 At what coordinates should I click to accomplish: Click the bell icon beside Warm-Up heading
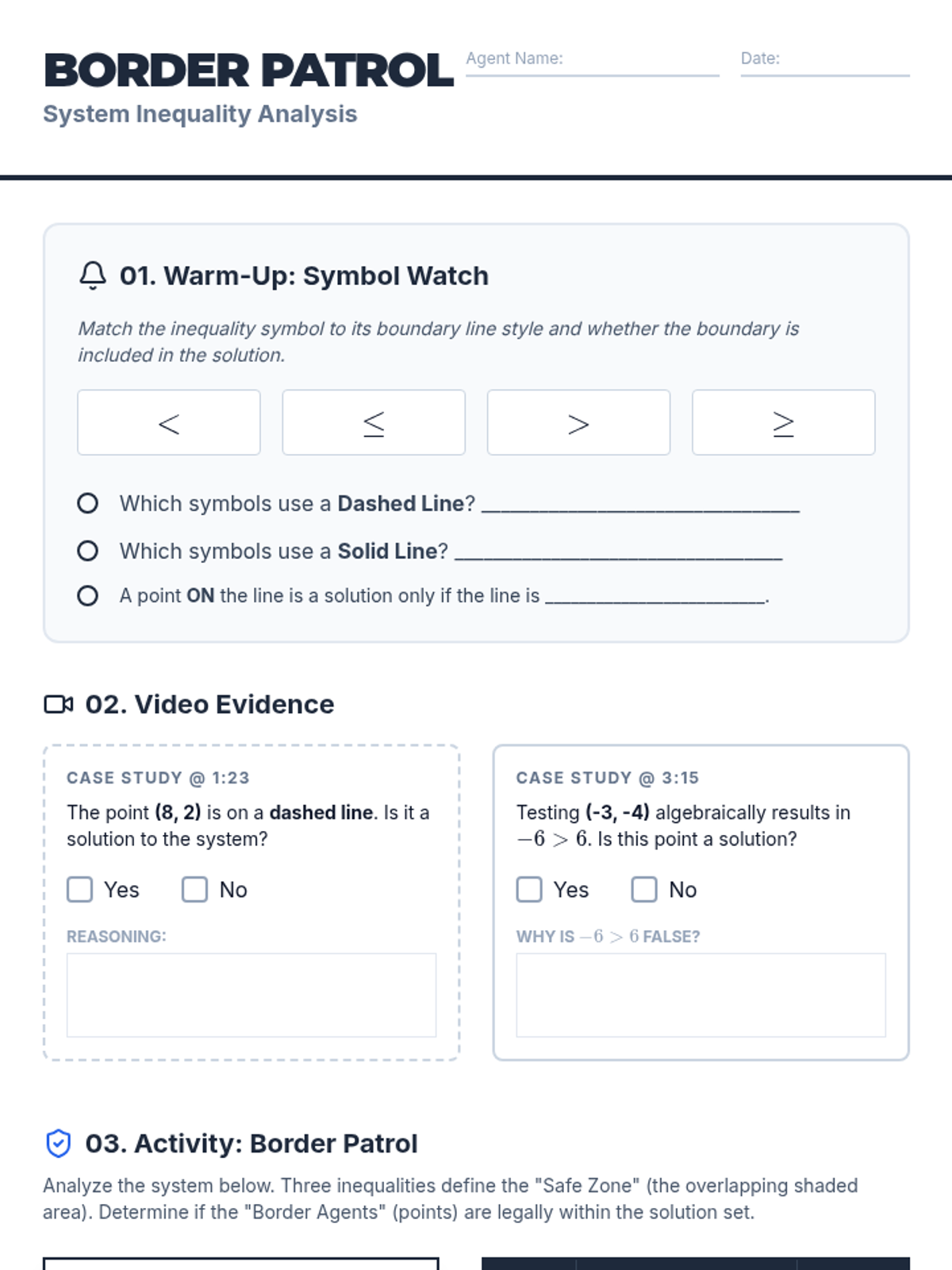(93, 275)
